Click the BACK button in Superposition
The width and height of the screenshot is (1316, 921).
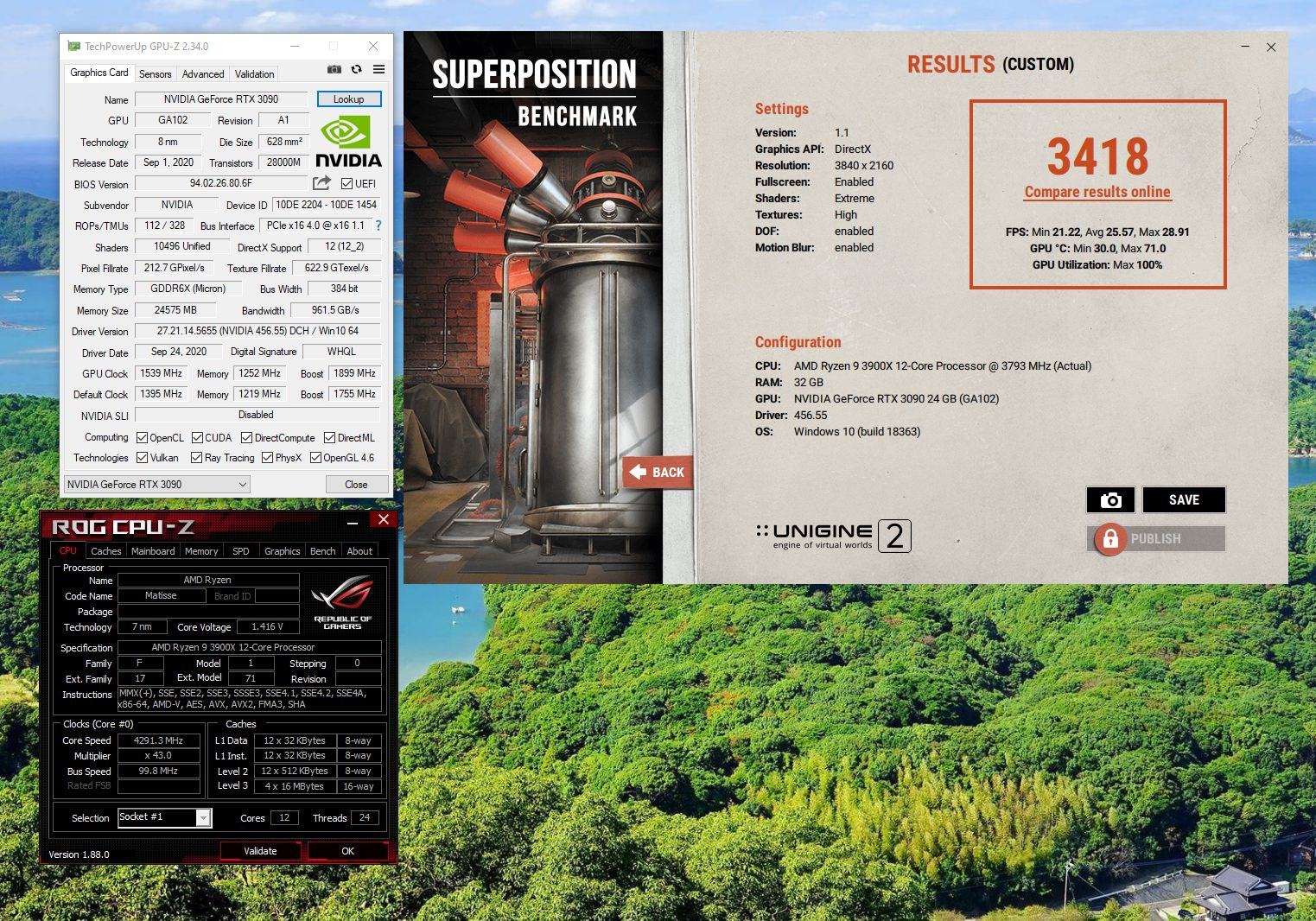coord(658,472)
